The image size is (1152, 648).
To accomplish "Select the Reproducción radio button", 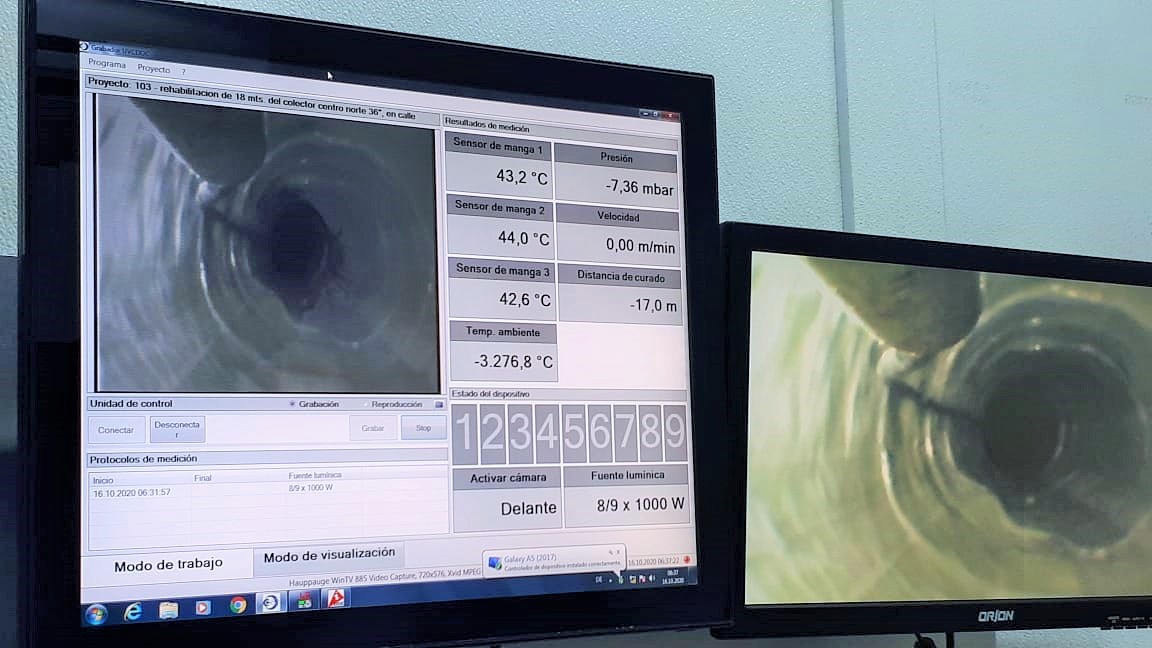I will (x=366, y=405).
